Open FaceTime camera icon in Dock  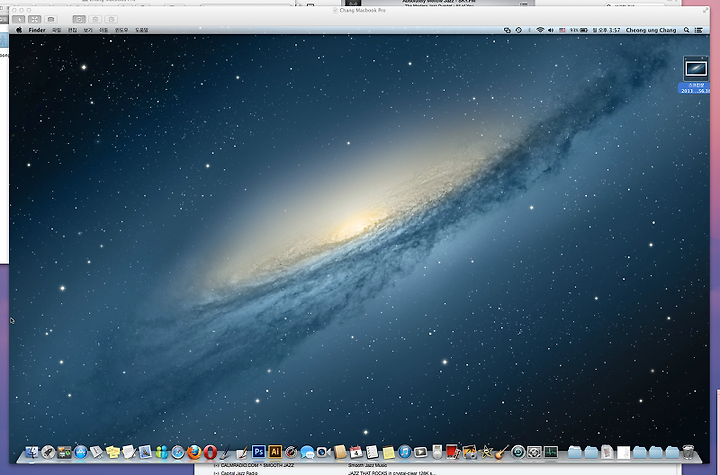[x=324, y=452]
